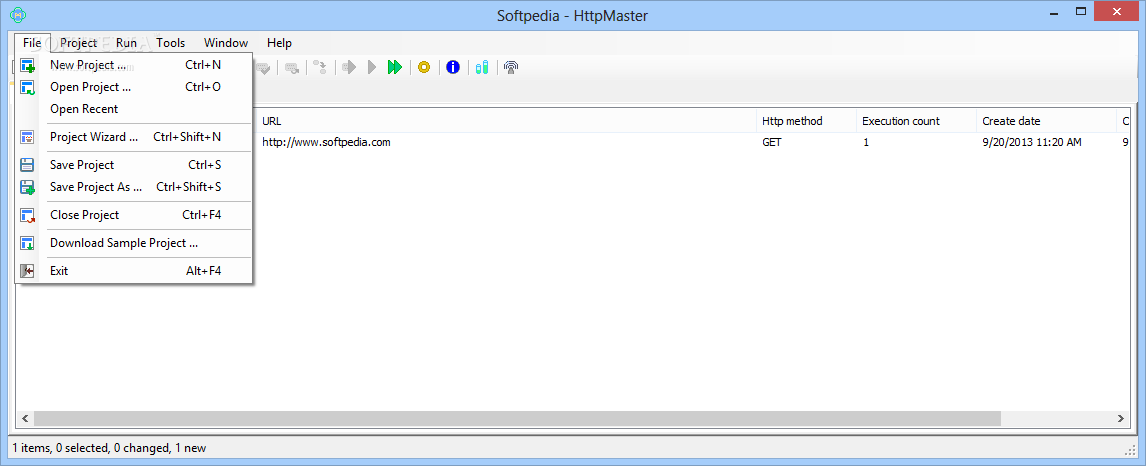Open the Help menu
Image resolution: width=1146 pixels, height=466 pixels.
(x=279, y=42)
